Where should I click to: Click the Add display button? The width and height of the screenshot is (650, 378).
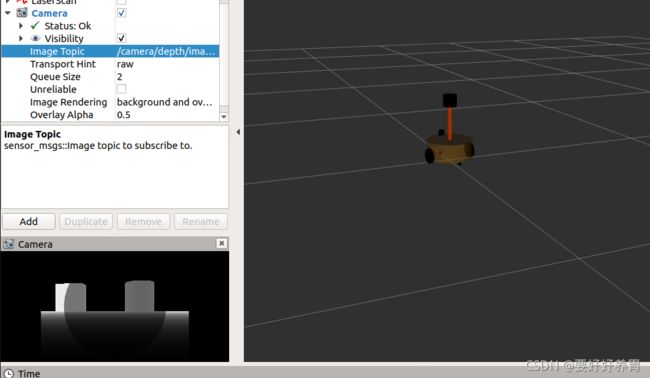coord(29,221)
